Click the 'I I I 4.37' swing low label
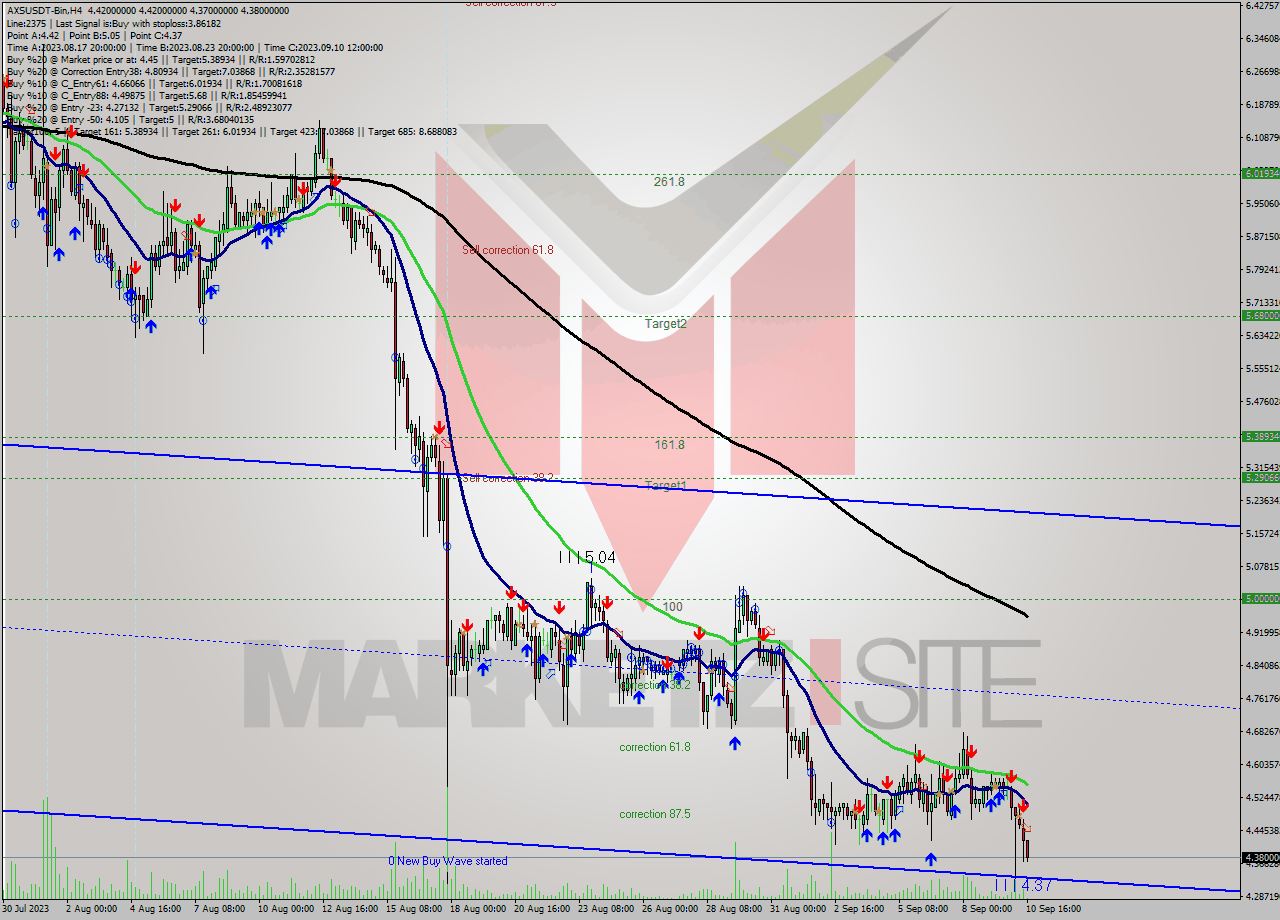Screen dimensions: 1280x920 pos(1024,886)
